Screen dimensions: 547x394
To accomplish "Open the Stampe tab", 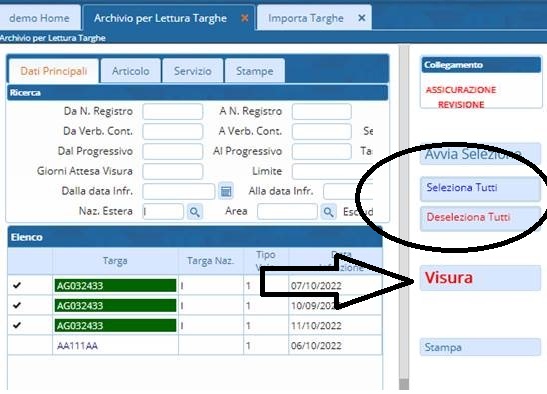I will 255,71.
